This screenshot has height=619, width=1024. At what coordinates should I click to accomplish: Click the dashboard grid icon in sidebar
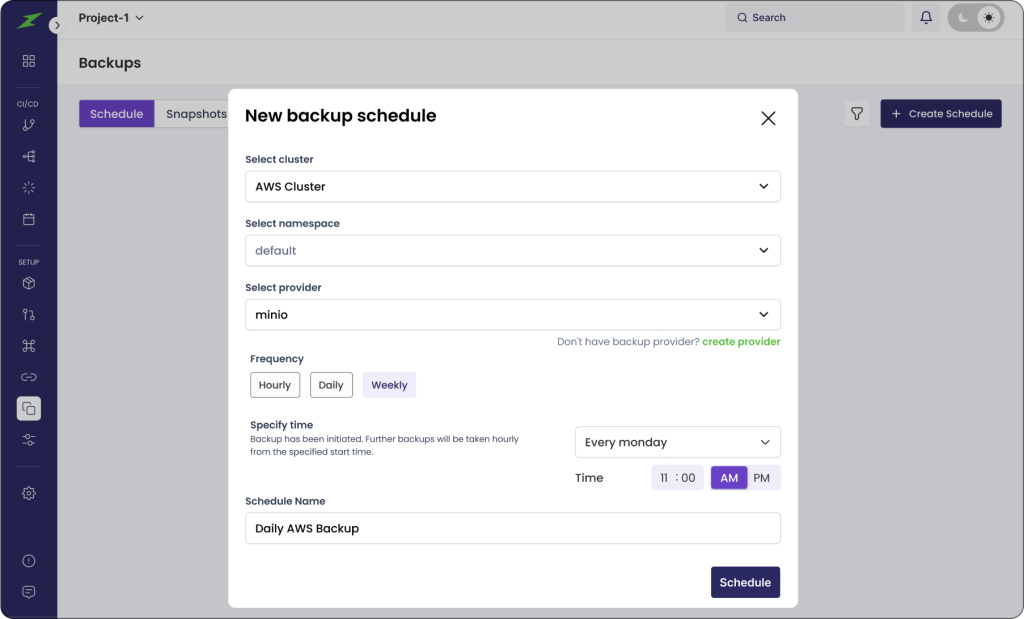pos(29,61)
